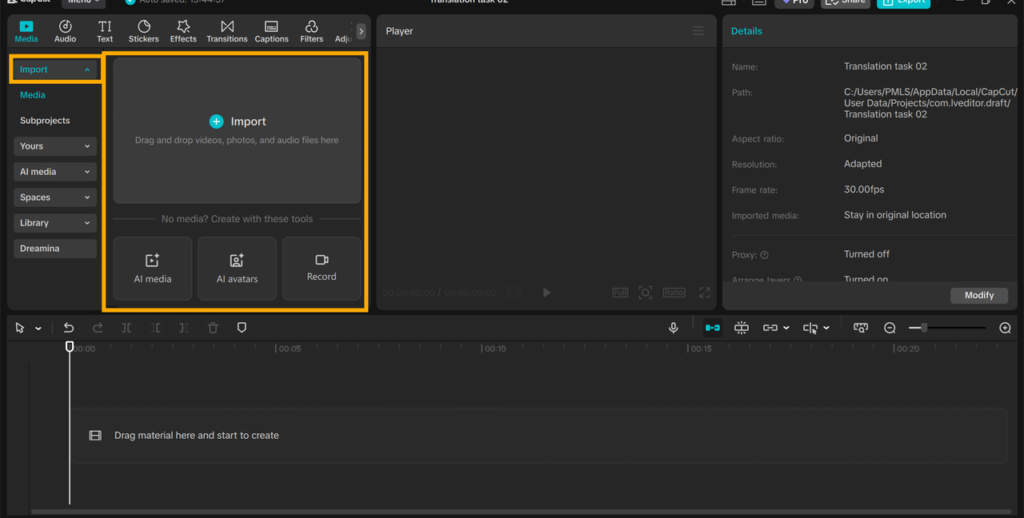This screenshot has width=1024, height=518.
Task: Click the marker shield icon in timeline toolbar
Action: click(x=241, y=328)
